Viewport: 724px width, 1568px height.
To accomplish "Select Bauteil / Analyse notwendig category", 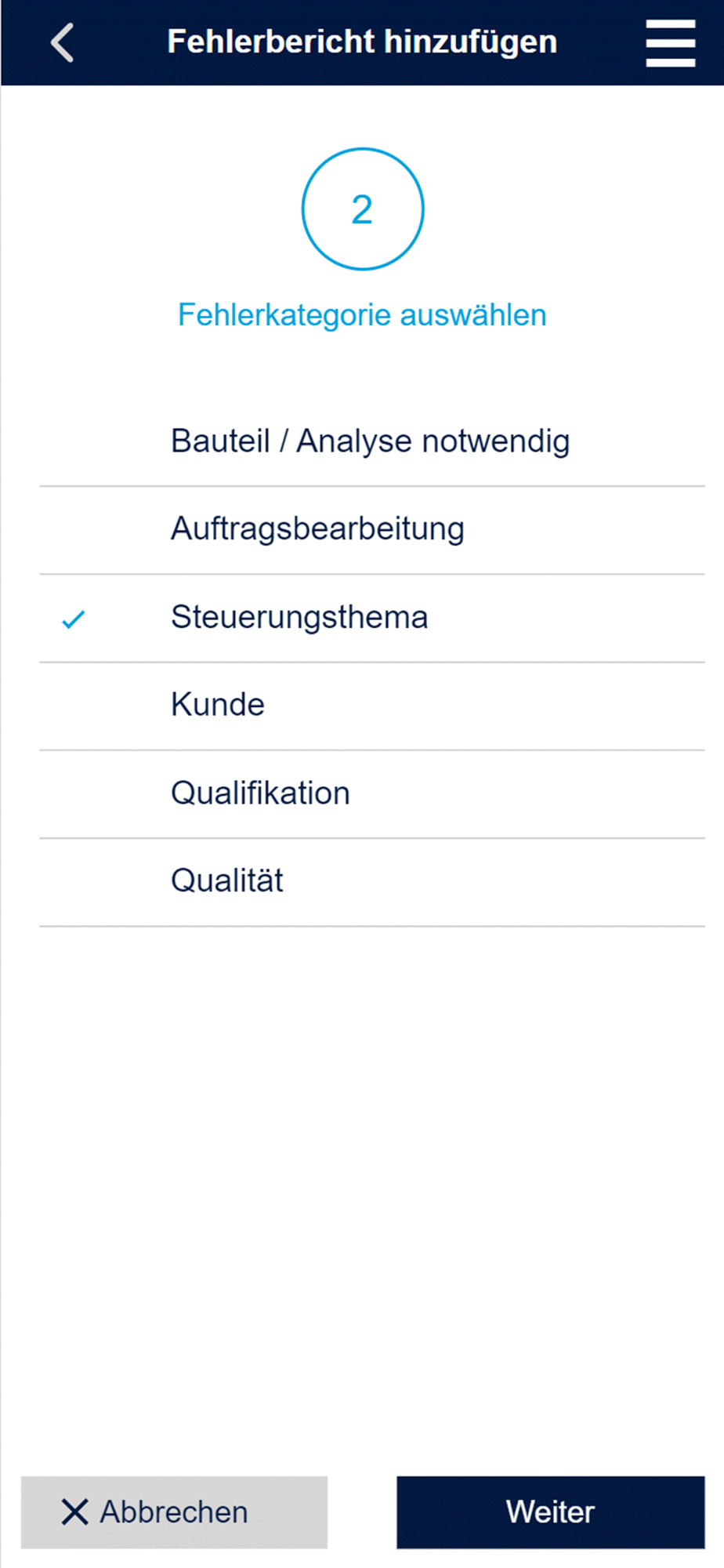I will 372,442.
